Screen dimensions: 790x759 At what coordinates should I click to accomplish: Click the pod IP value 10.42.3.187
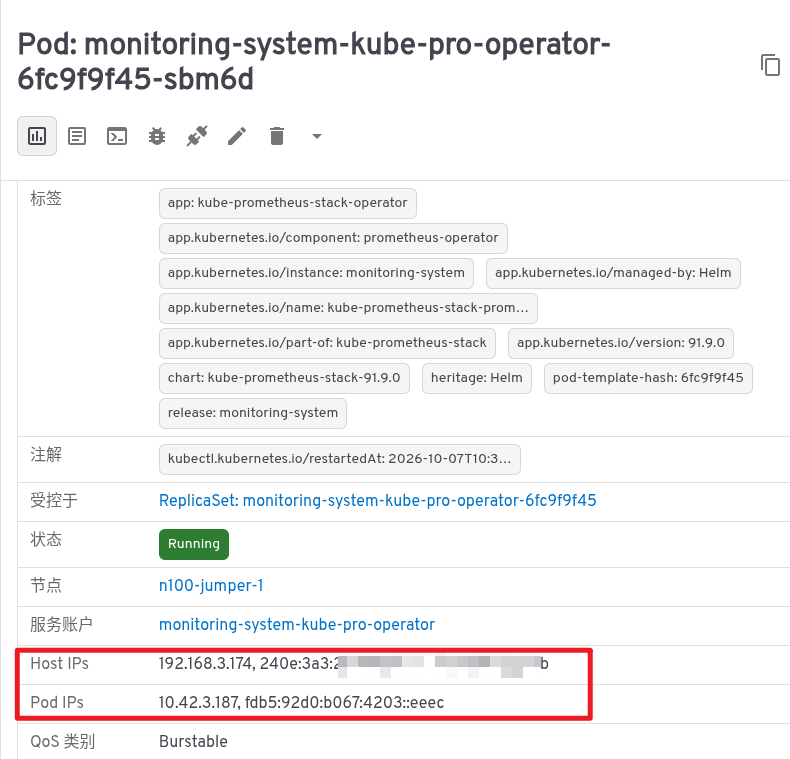[x=199, y=703]
